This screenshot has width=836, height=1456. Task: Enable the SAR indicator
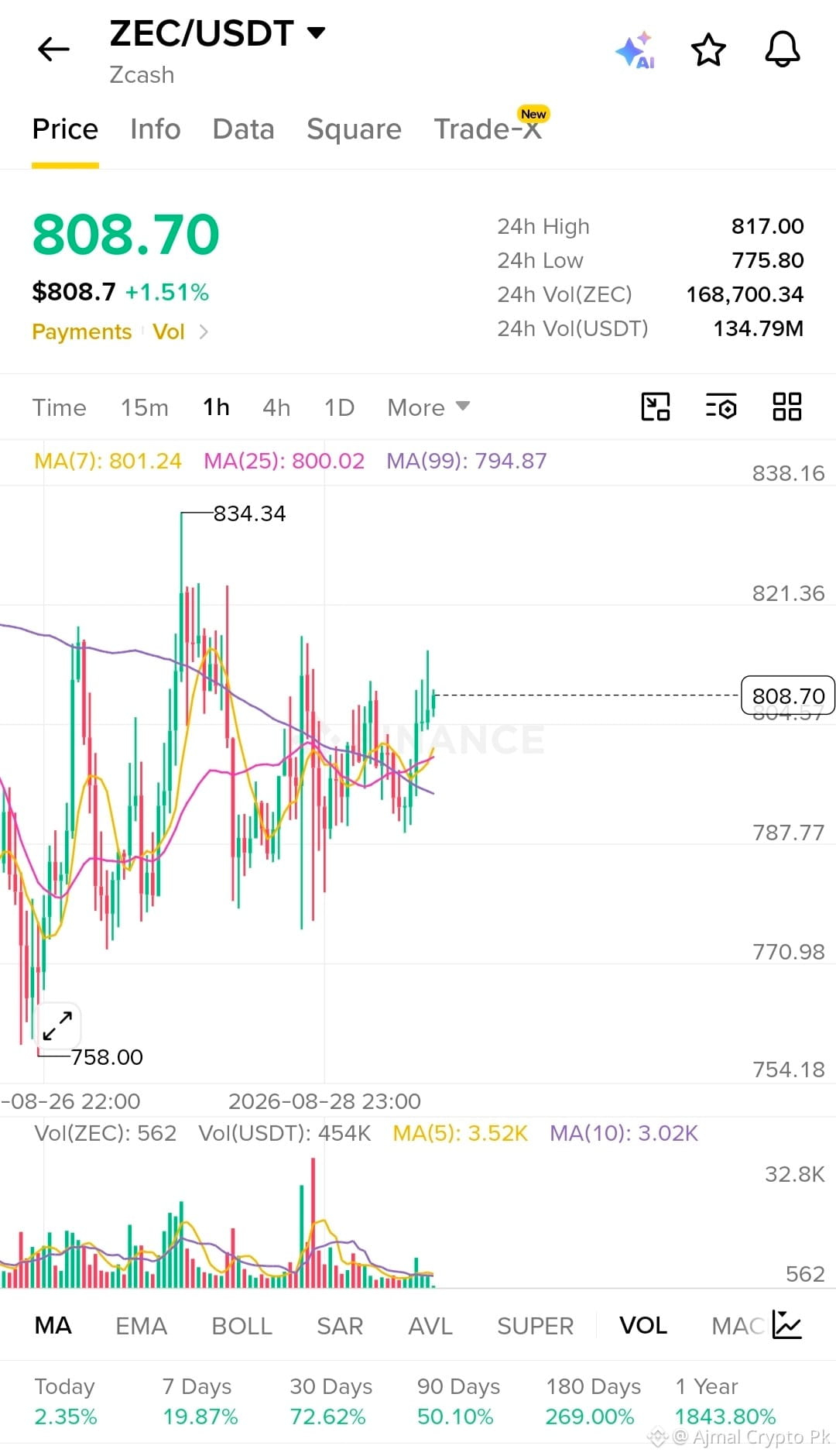340,1325
